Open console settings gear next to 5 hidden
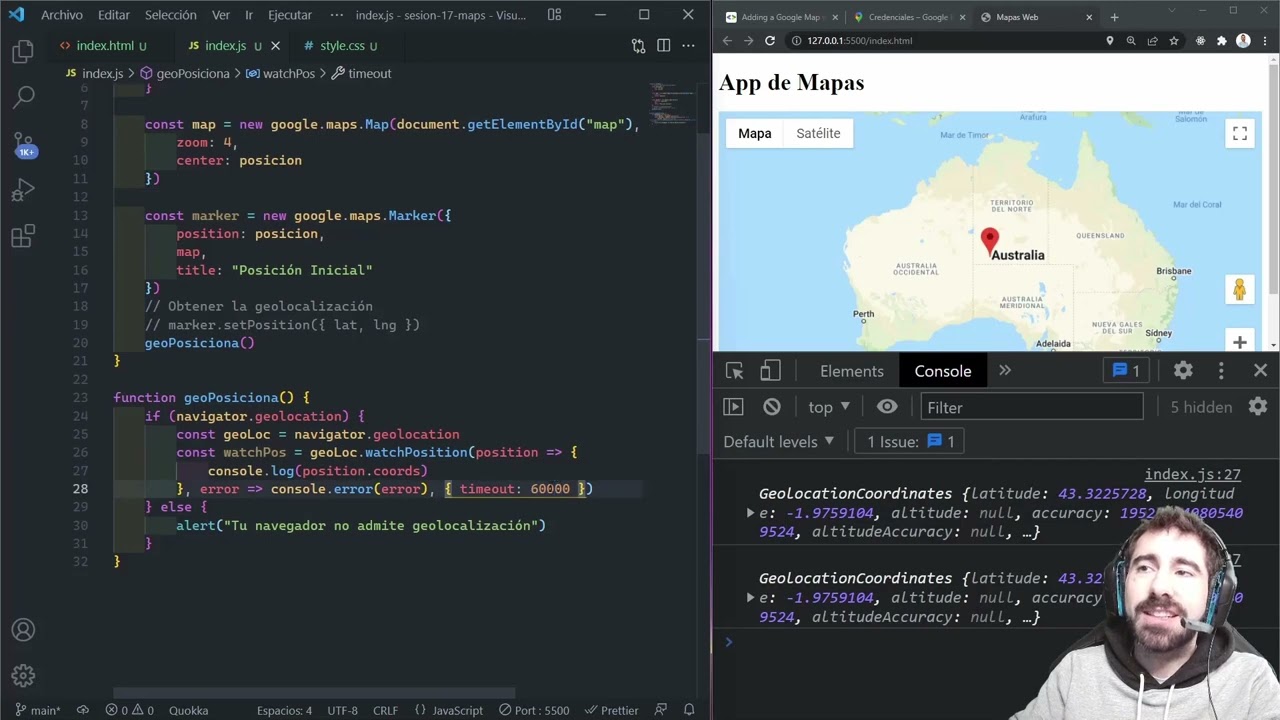The height and width of the screenshot is (720, 1280). [x=1258, y=407]
